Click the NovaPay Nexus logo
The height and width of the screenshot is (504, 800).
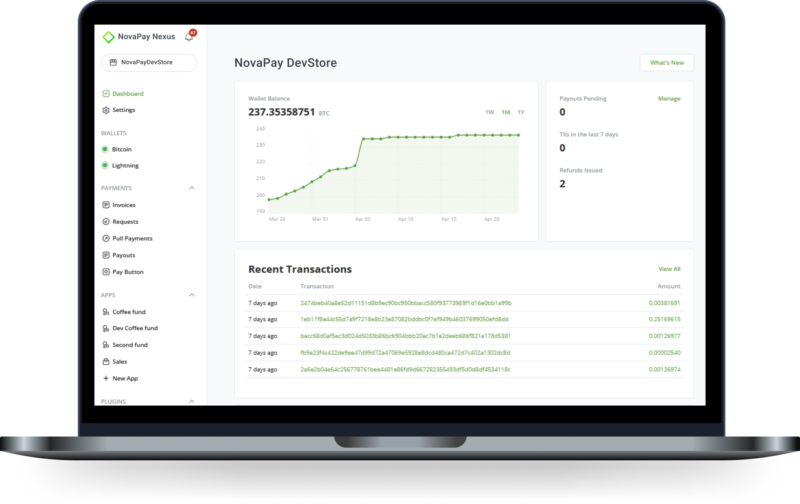[x=110, y=38]
